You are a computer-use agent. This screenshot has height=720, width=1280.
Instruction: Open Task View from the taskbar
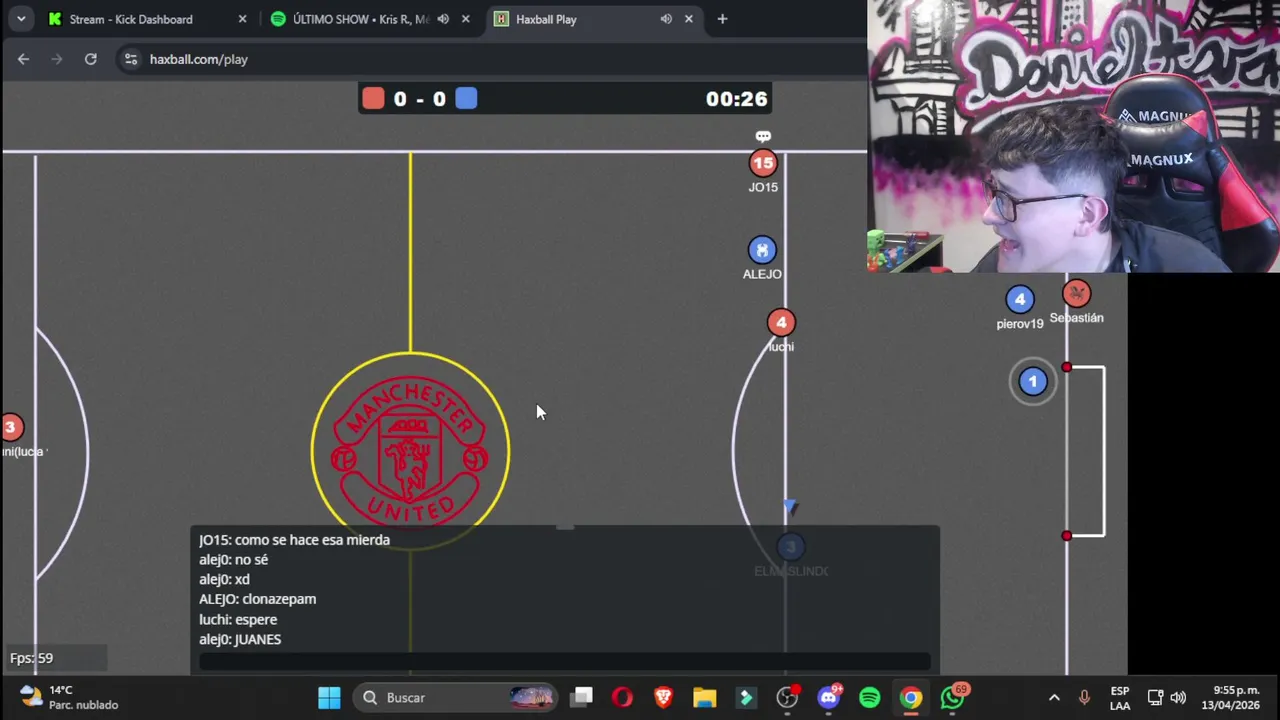point(582,697)
